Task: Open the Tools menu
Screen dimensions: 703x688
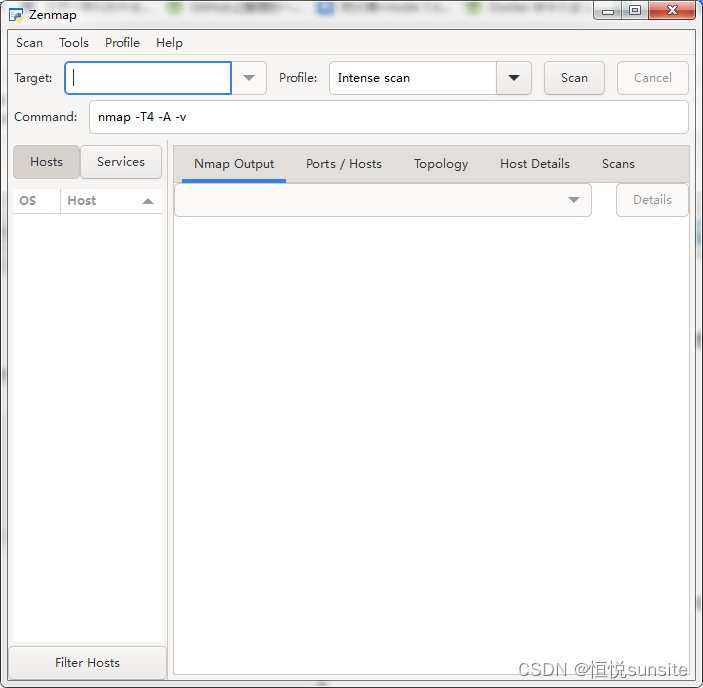Action: pos(74,43)
